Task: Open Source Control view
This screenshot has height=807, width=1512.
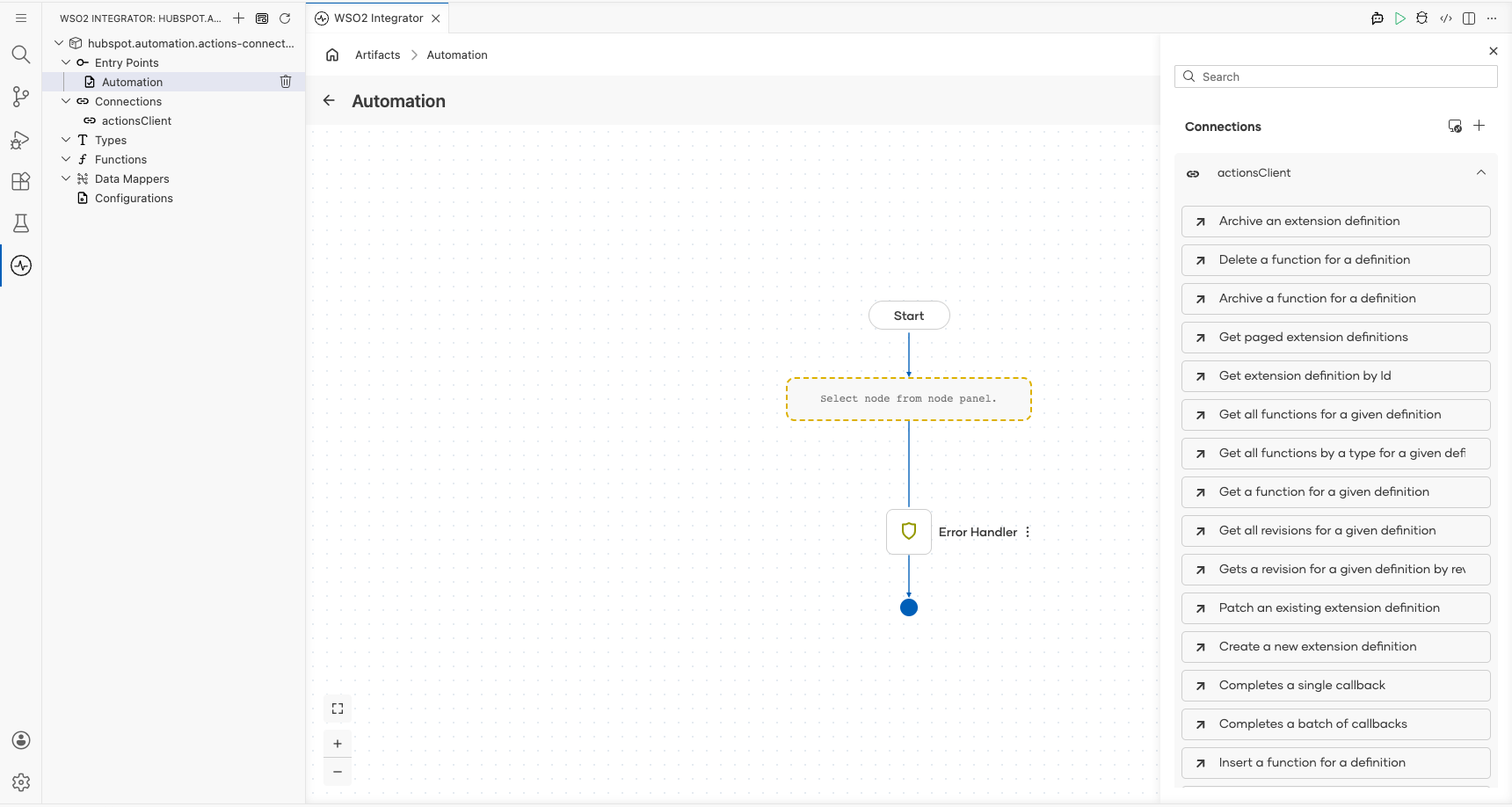Action: tap(21, 97)
